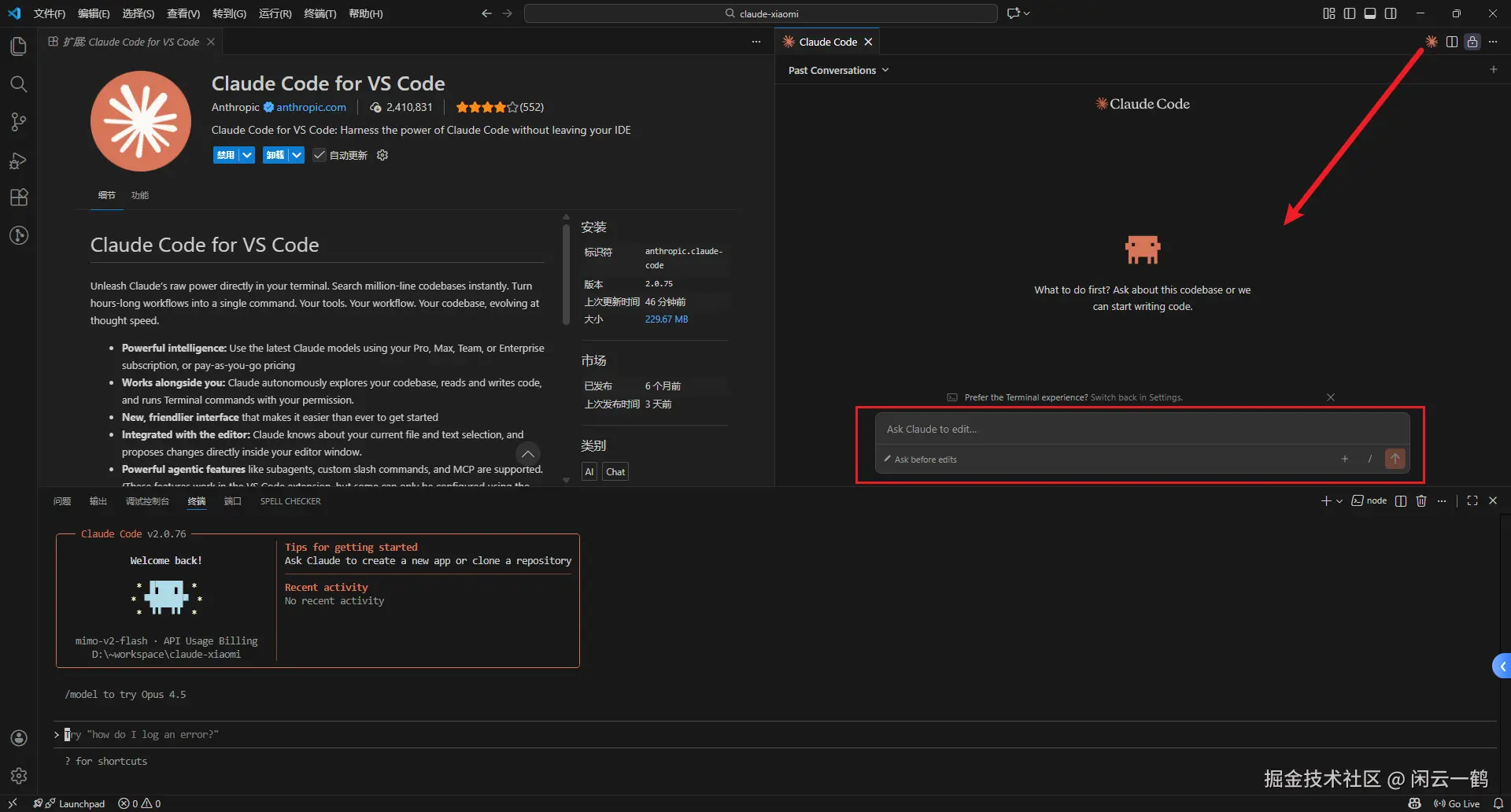
Task: Click the AI category tag
Action: [x=589, y=472]
